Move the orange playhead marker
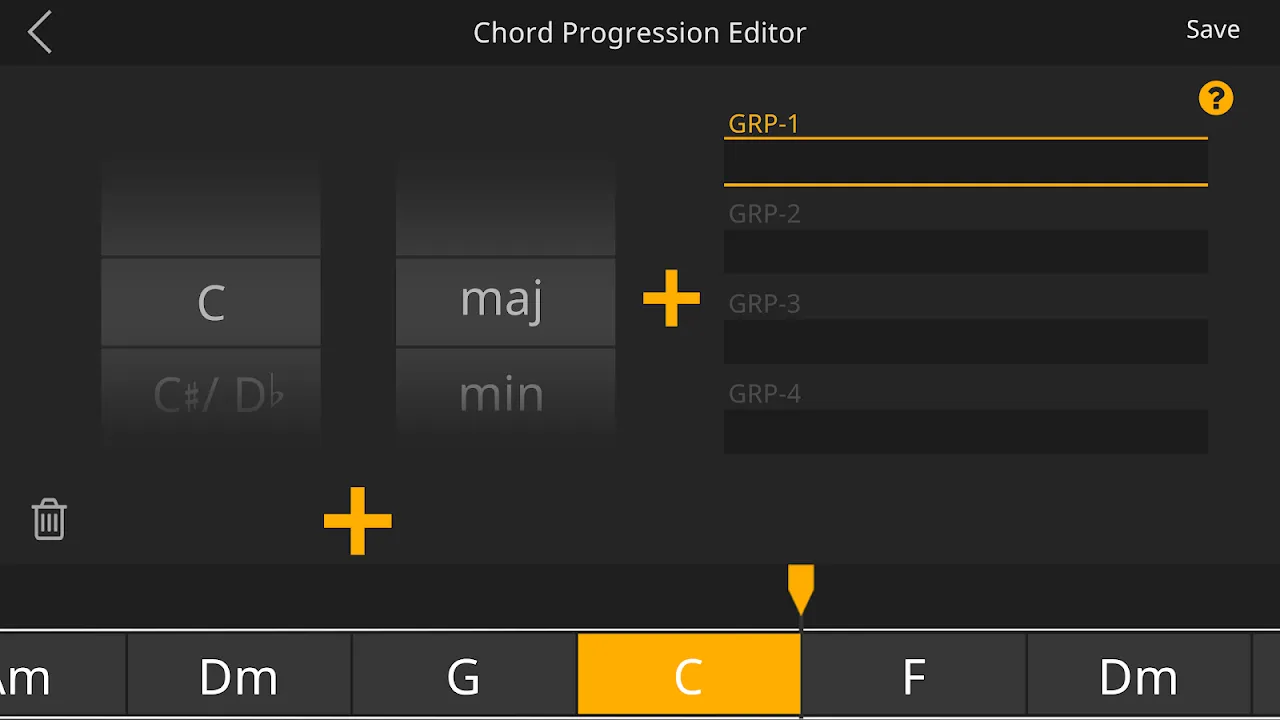The image size is (1280, 720). pos(801,590)
